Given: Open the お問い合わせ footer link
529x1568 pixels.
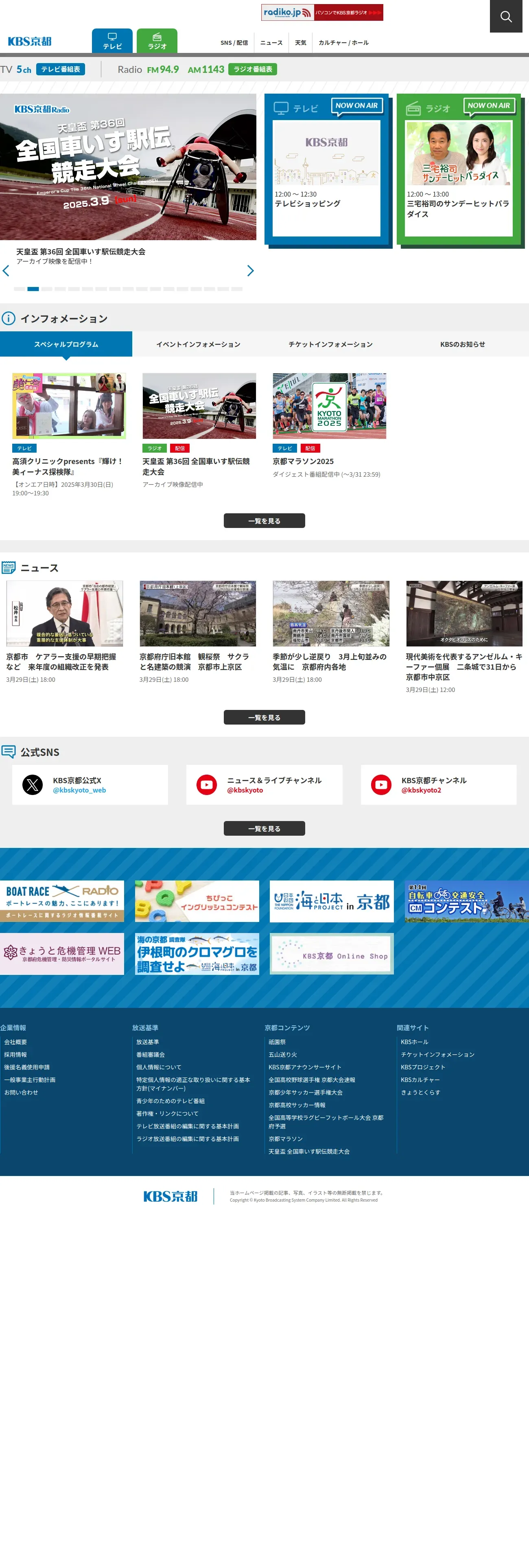Looking at the screenshot, I should coord(21,1093).
